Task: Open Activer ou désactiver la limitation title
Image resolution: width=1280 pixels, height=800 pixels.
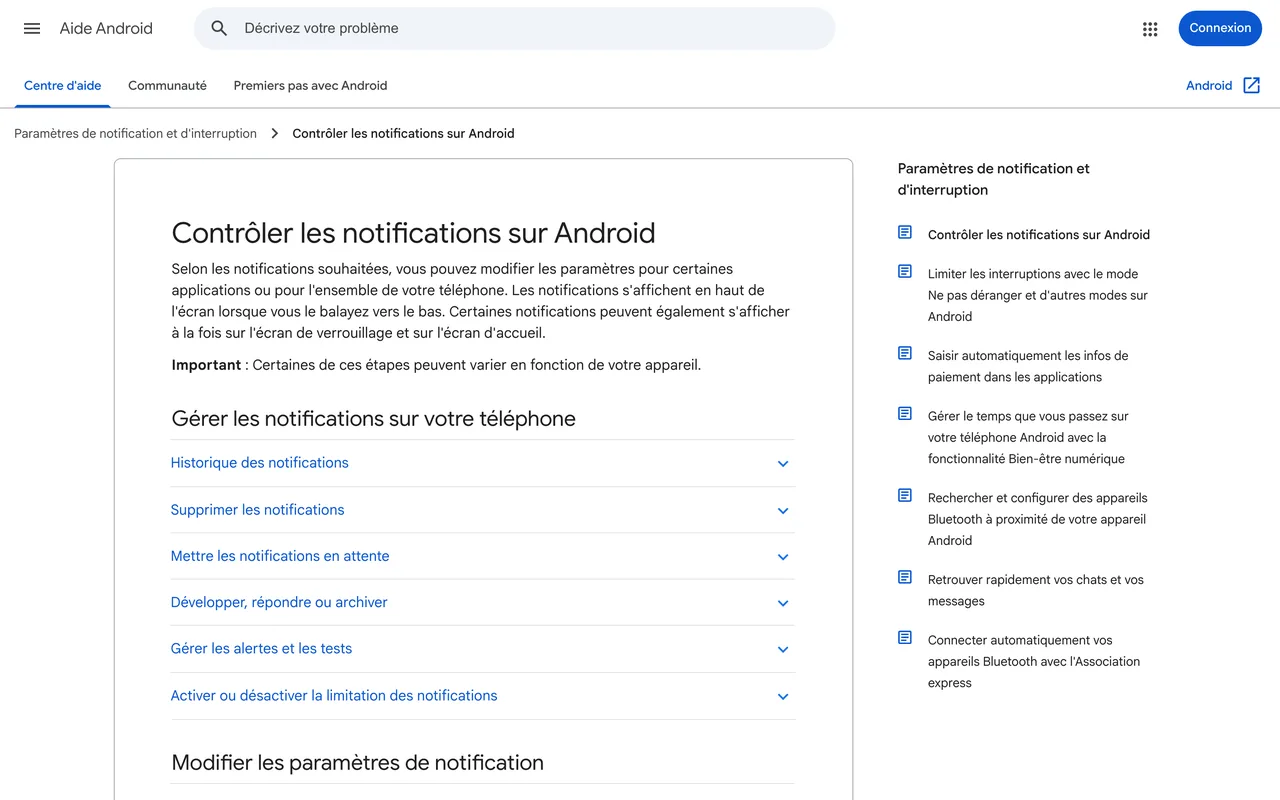Action: coord(334,696)
